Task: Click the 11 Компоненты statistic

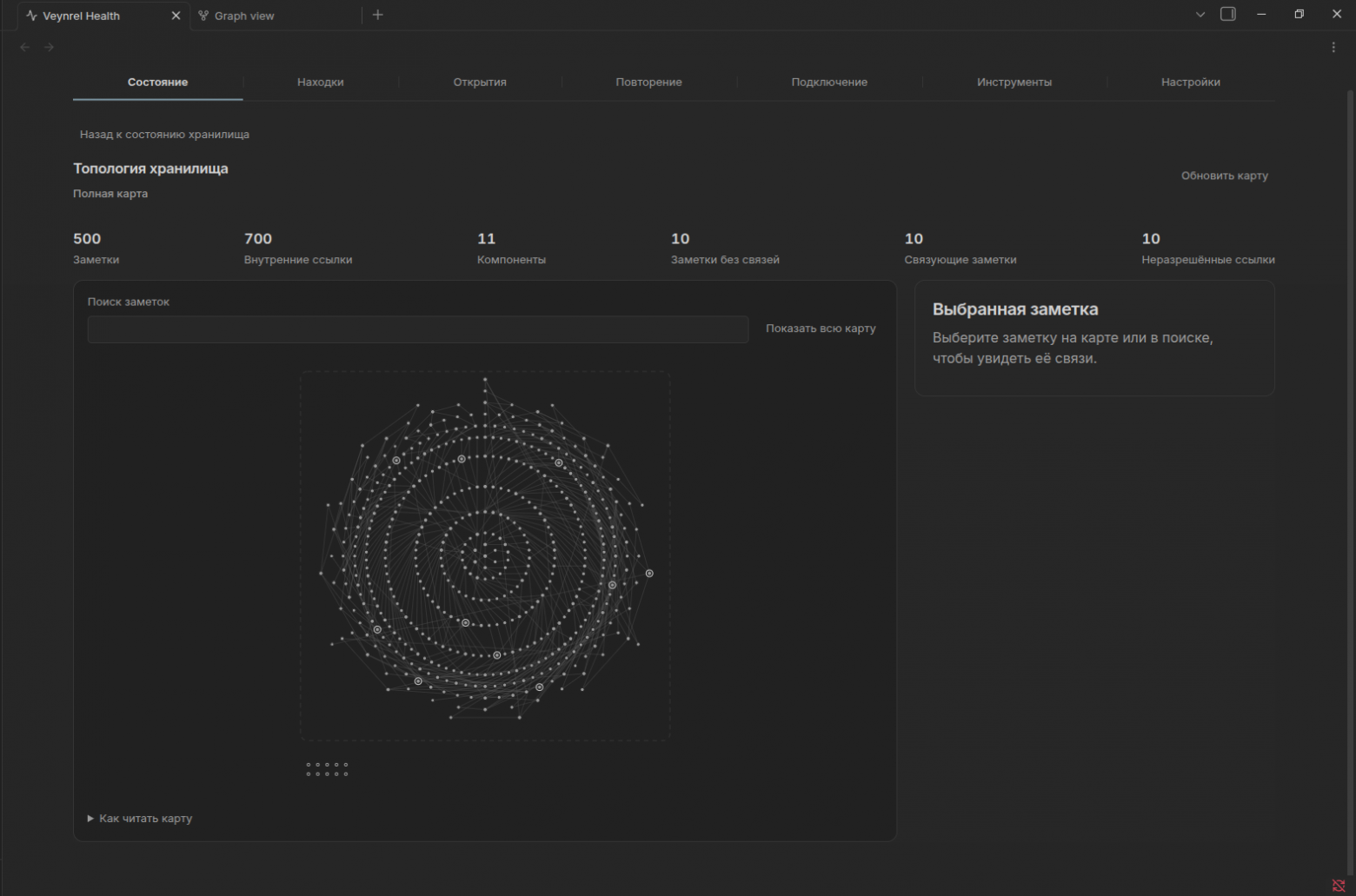Action: (511, 248)
